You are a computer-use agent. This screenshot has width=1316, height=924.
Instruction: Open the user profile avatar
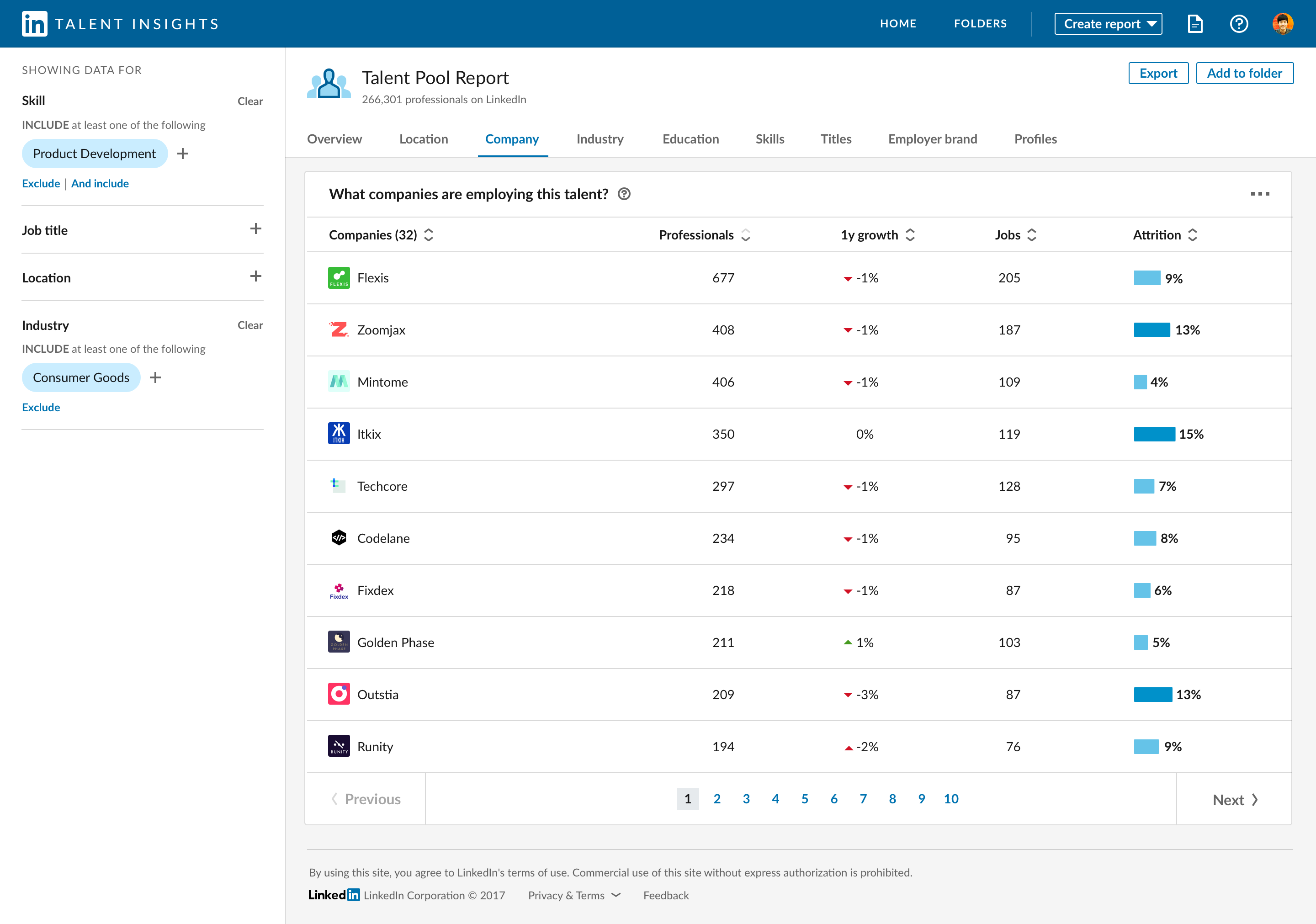coord(1282,23)
